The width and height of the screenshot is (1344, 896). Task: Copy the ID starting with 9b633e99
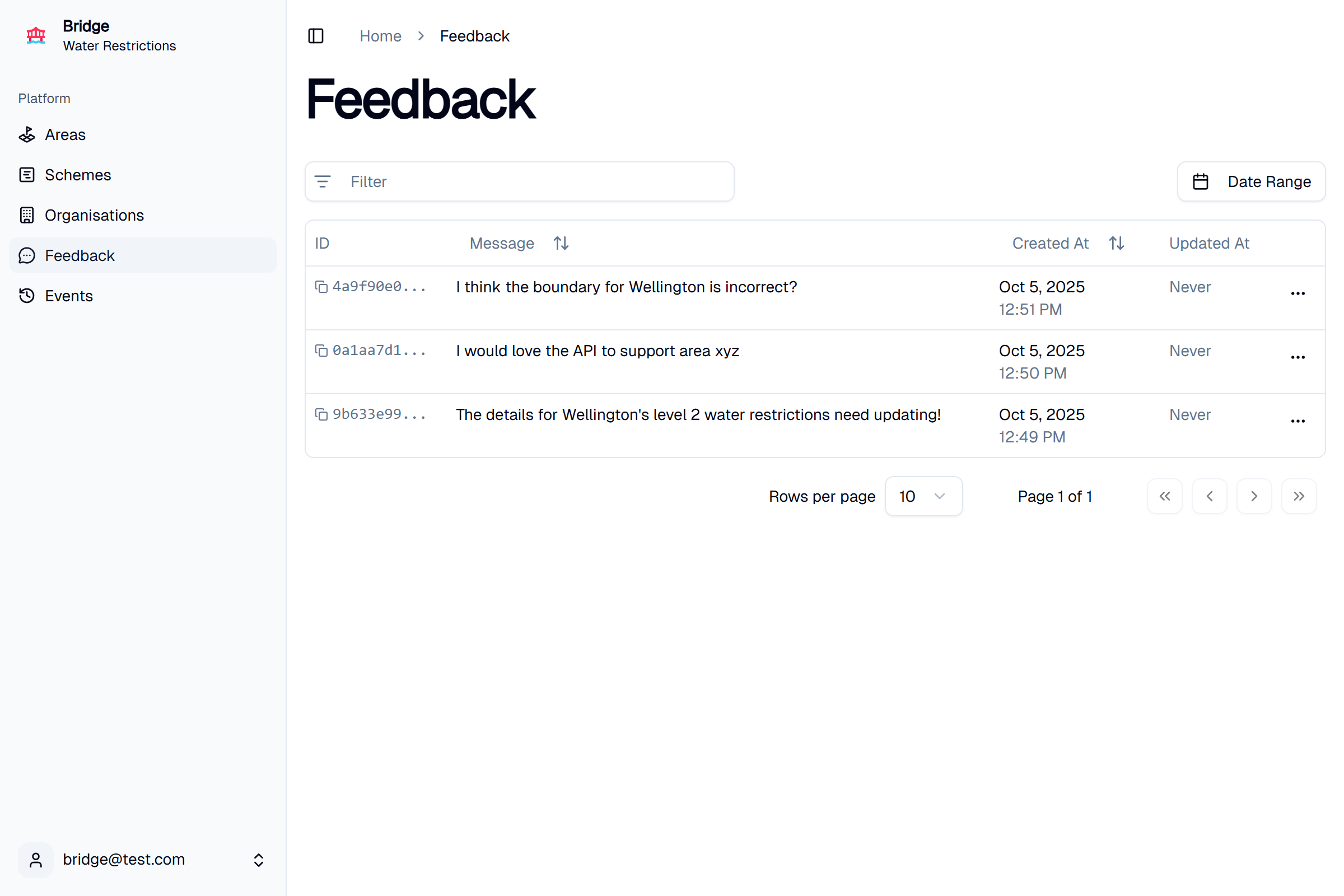coord(320,414)
